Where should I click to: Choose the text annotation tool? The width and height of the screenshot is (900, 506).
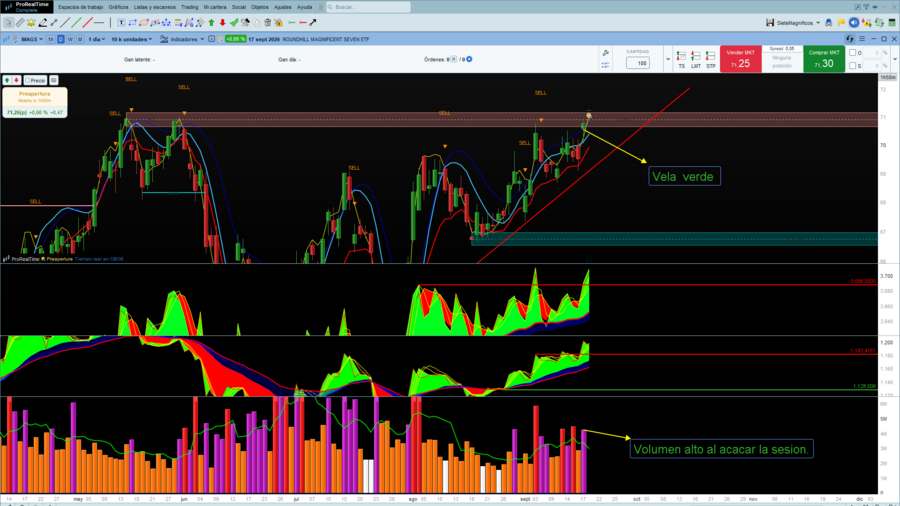pyautogui.click(x=121, y=23)
